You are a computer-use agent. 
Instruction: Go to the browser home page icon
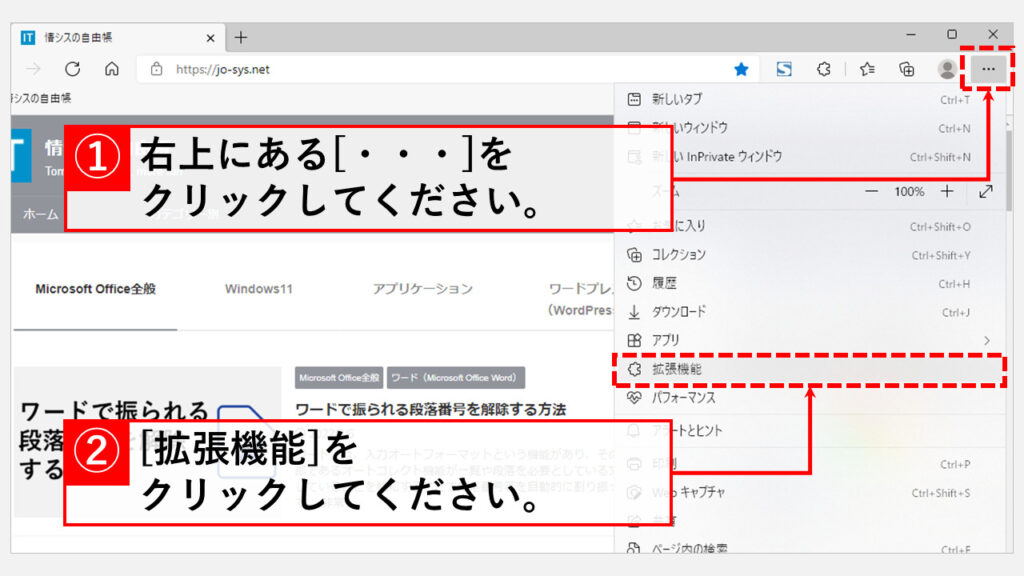point(112,69)
